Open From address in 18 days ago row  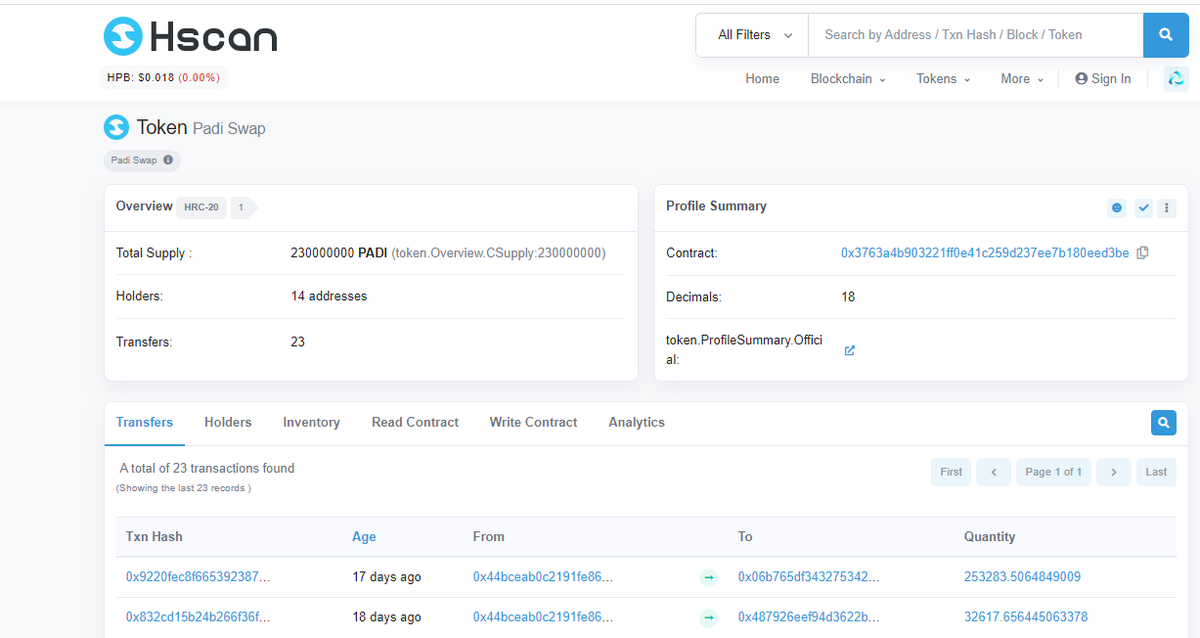click(543, 617)
